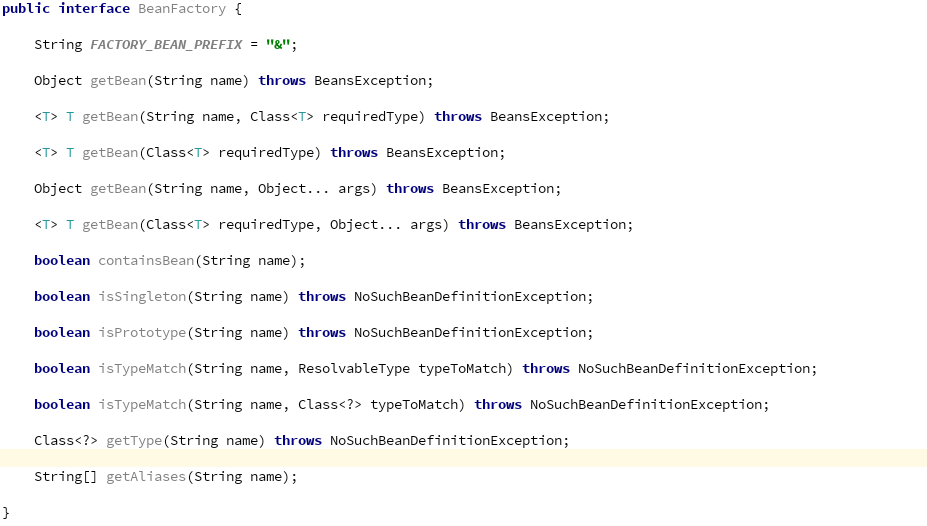Click getBean with name and requiredType parameters

pos(110,117)
